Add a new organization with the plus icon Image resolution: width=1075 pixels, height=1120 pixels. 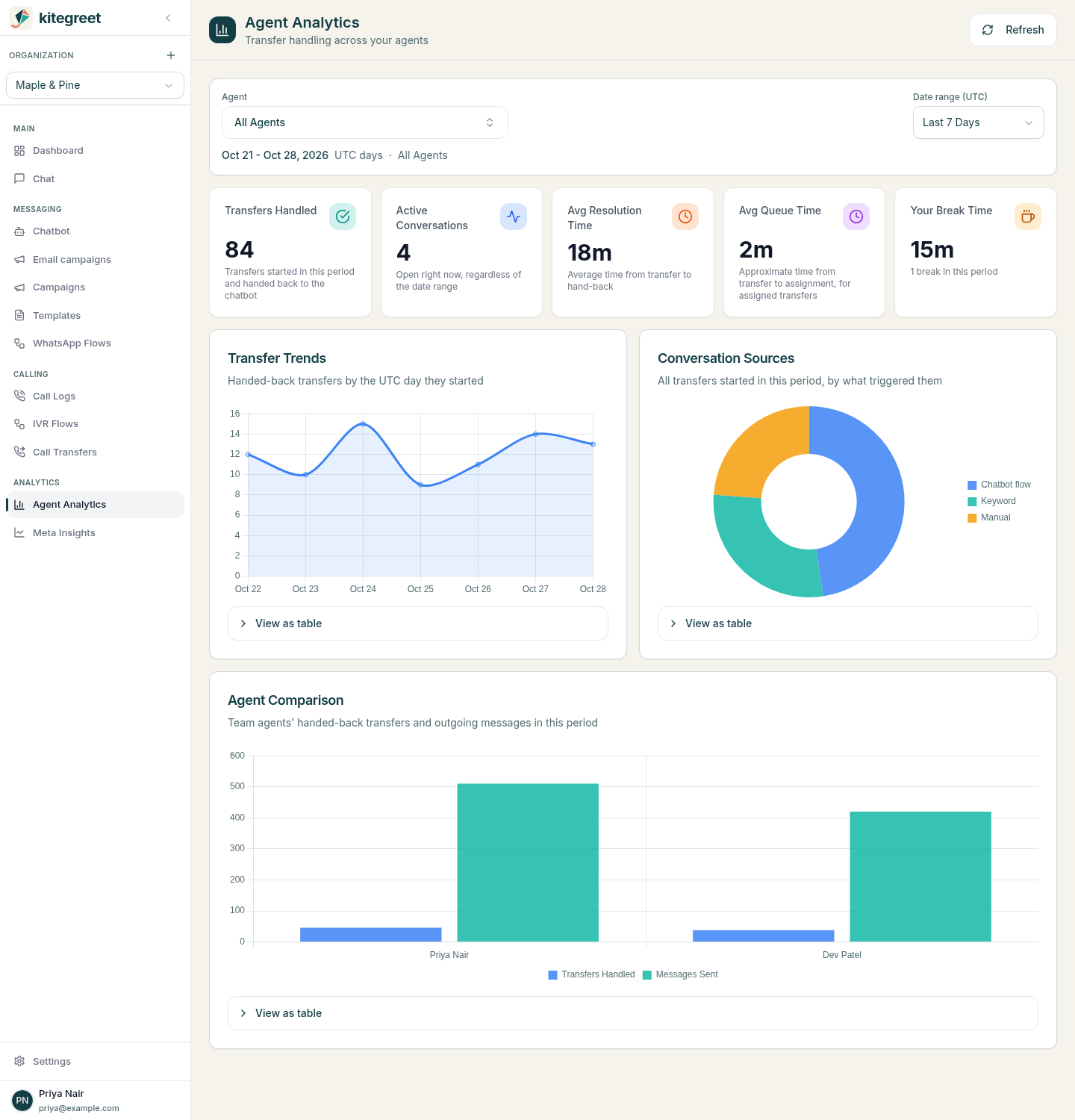click(171, 55)
